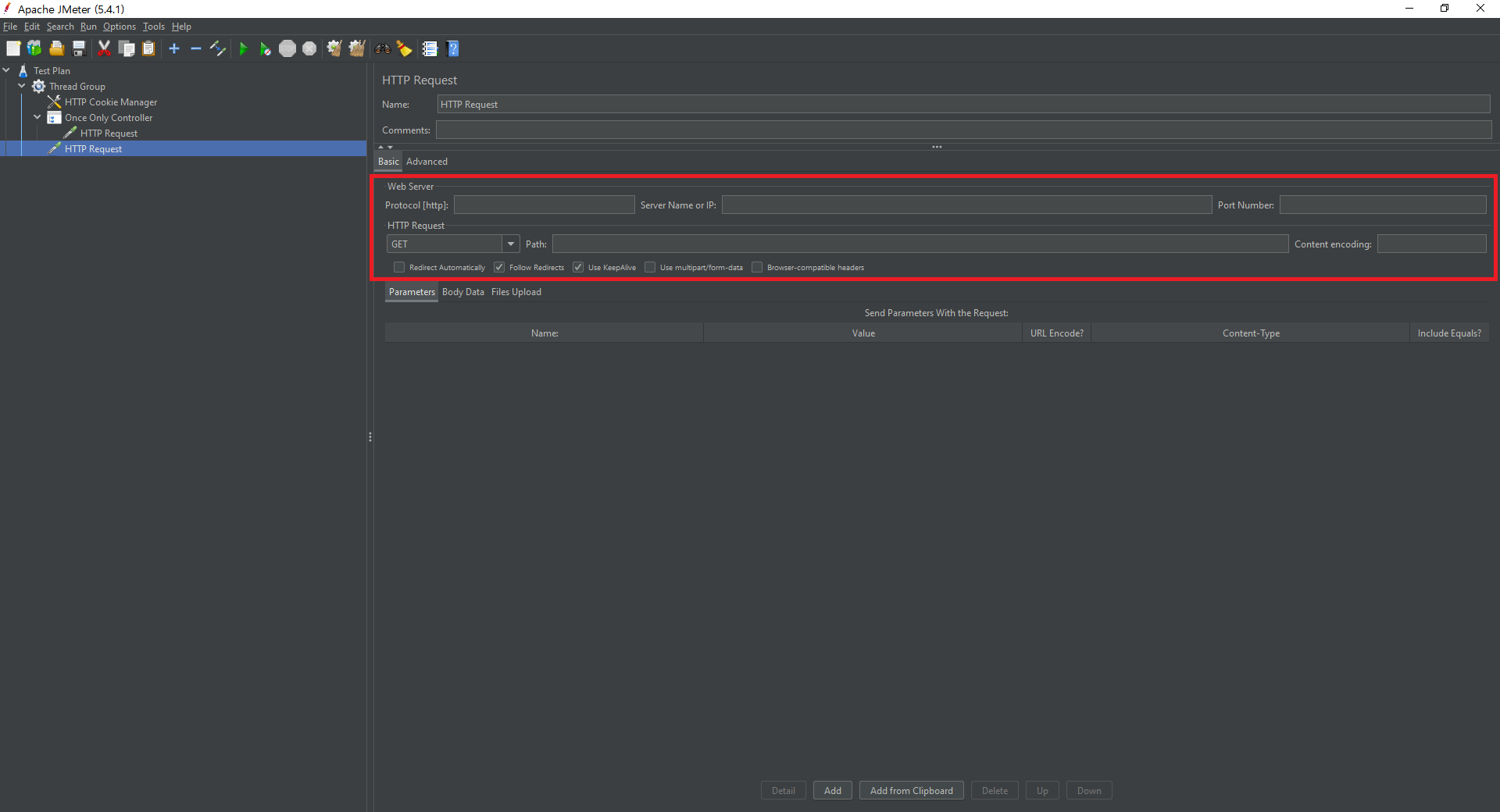Collapse the Thread Group node arrow

coord(22,86)
